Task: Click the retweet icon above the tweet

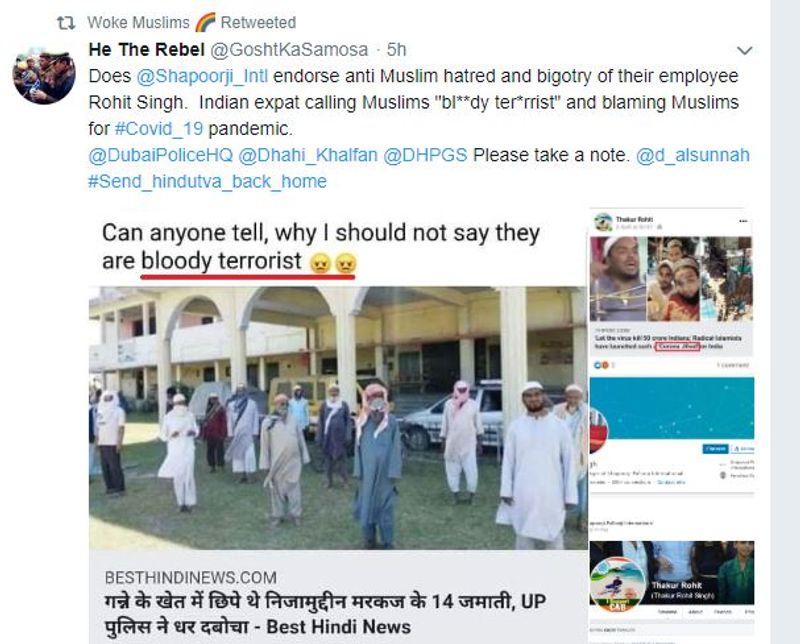Action: (x=65, y=23)
